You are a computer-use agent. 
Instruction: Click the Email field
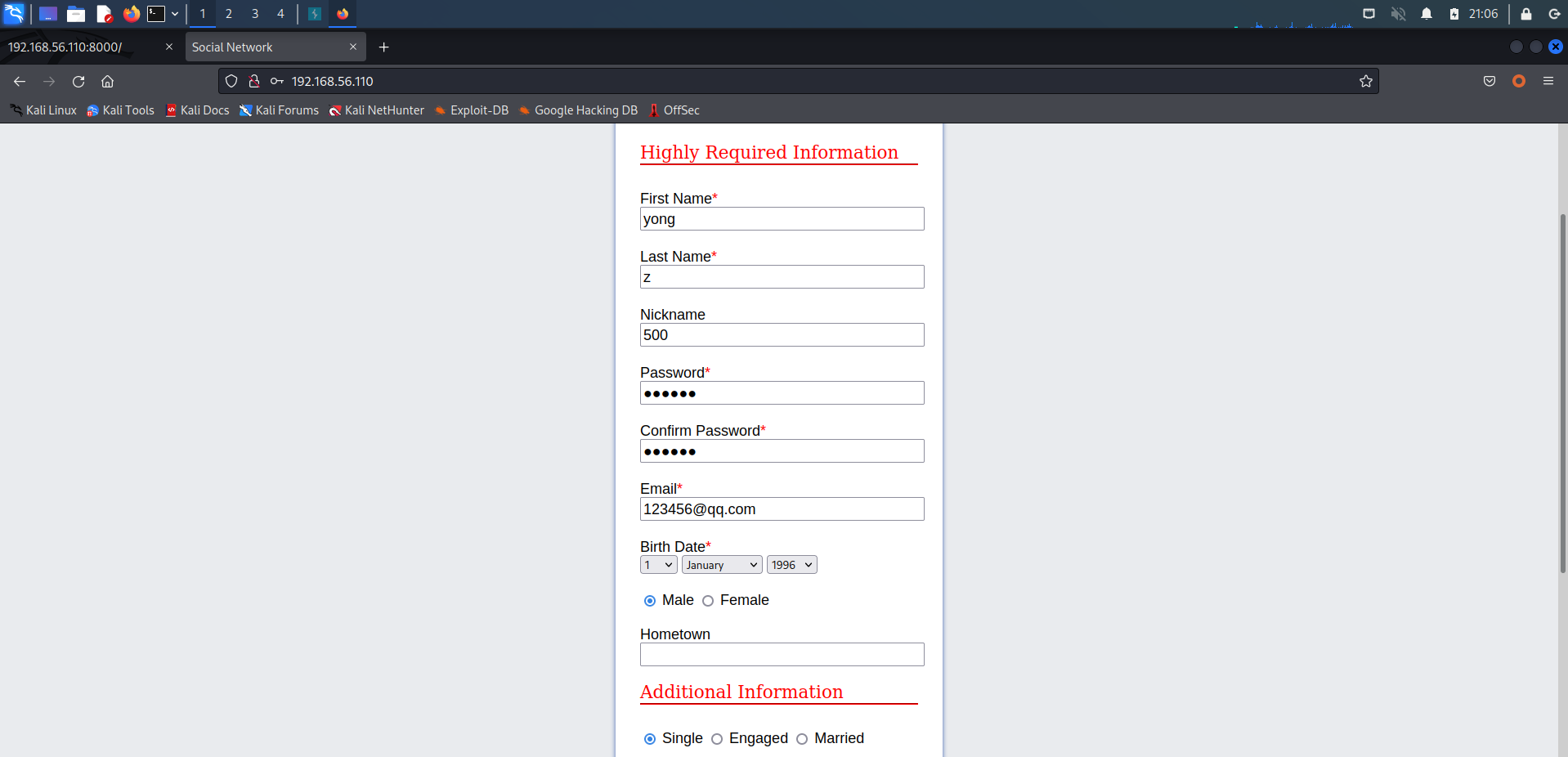(782, 509)
